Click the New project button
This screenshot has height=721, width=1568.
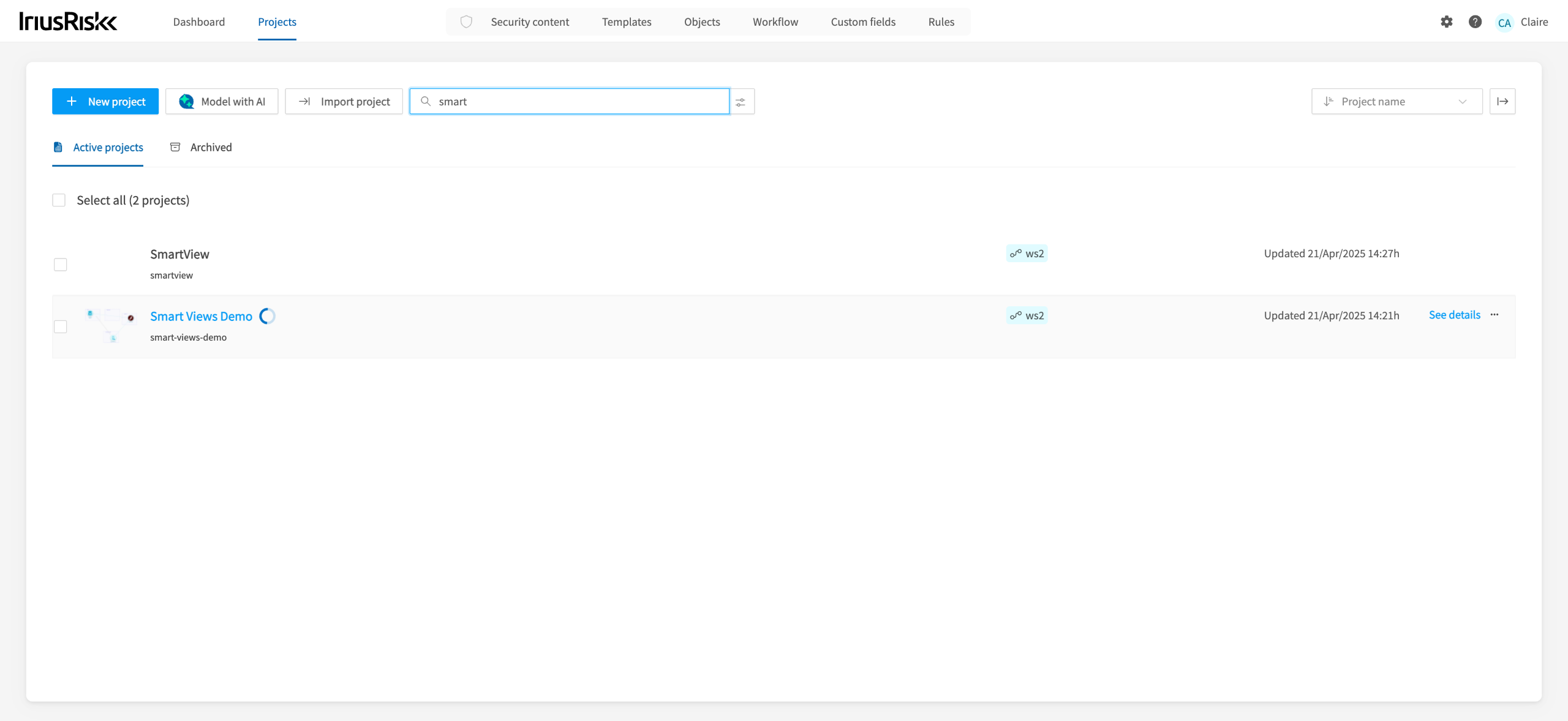click(x=105, y=102)
